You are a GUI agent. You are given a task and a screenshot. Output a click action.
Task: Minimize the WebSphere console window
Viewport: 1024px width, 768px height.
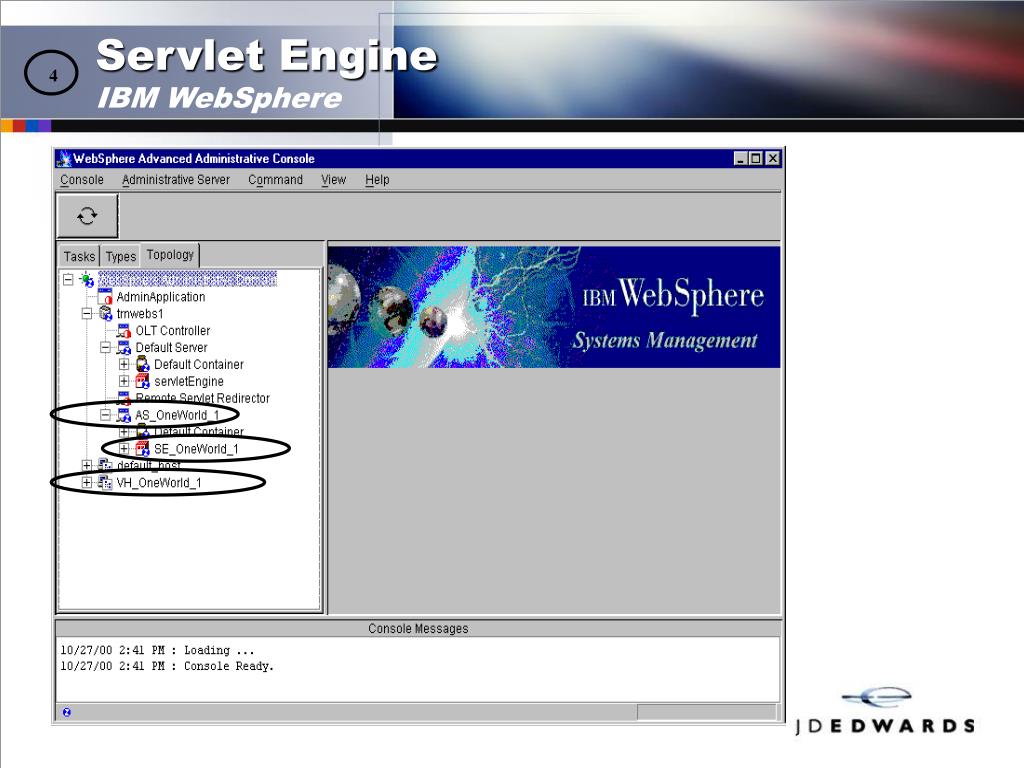pos(741,158)
